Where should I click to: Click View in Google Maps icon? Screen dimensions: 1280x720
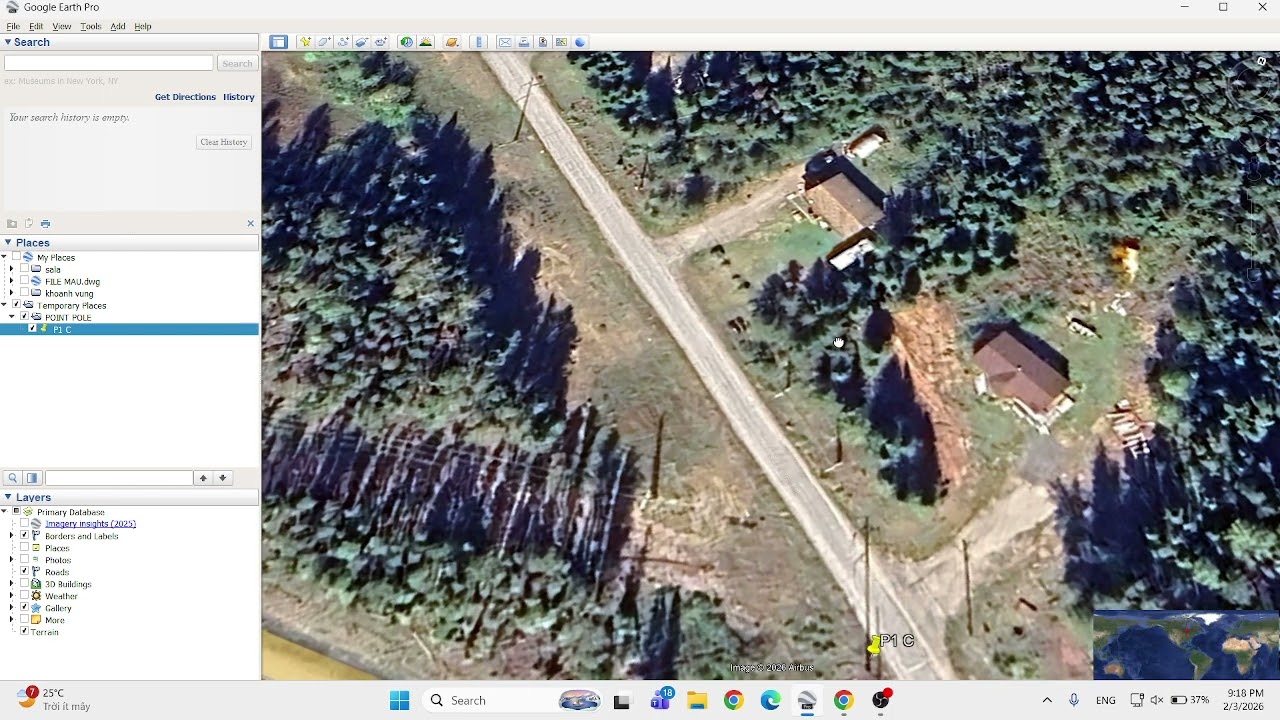(x=562, y=42)
